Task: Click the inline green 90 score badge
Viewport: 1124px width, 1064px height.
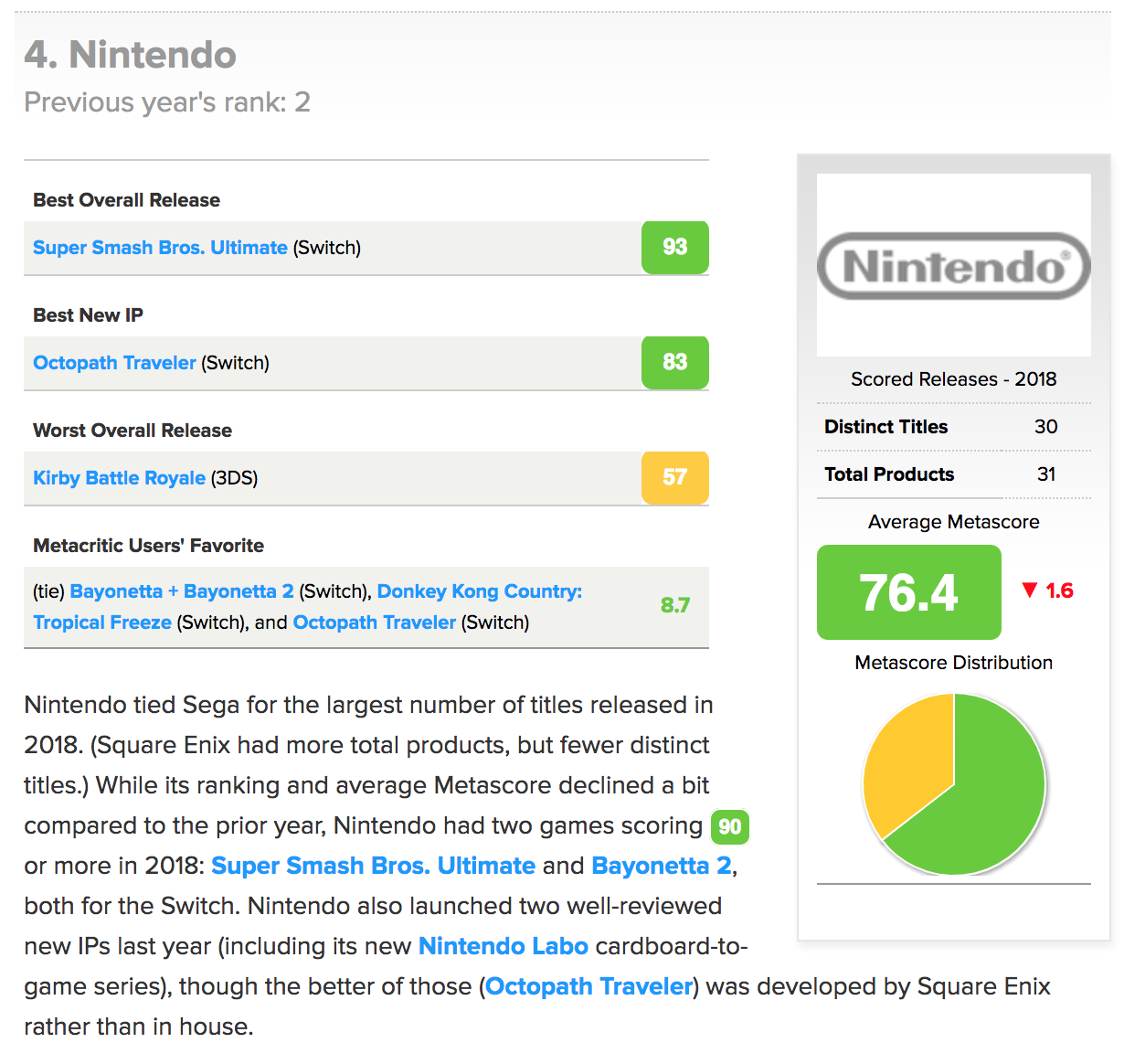Action: pos(729,826)
